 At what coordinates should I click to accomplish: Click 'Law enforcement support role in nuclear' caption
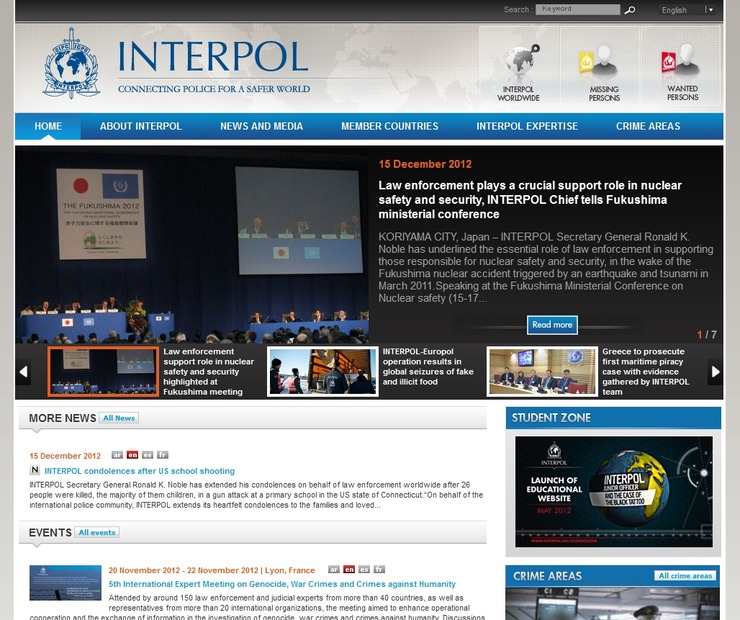pos(209,372)
